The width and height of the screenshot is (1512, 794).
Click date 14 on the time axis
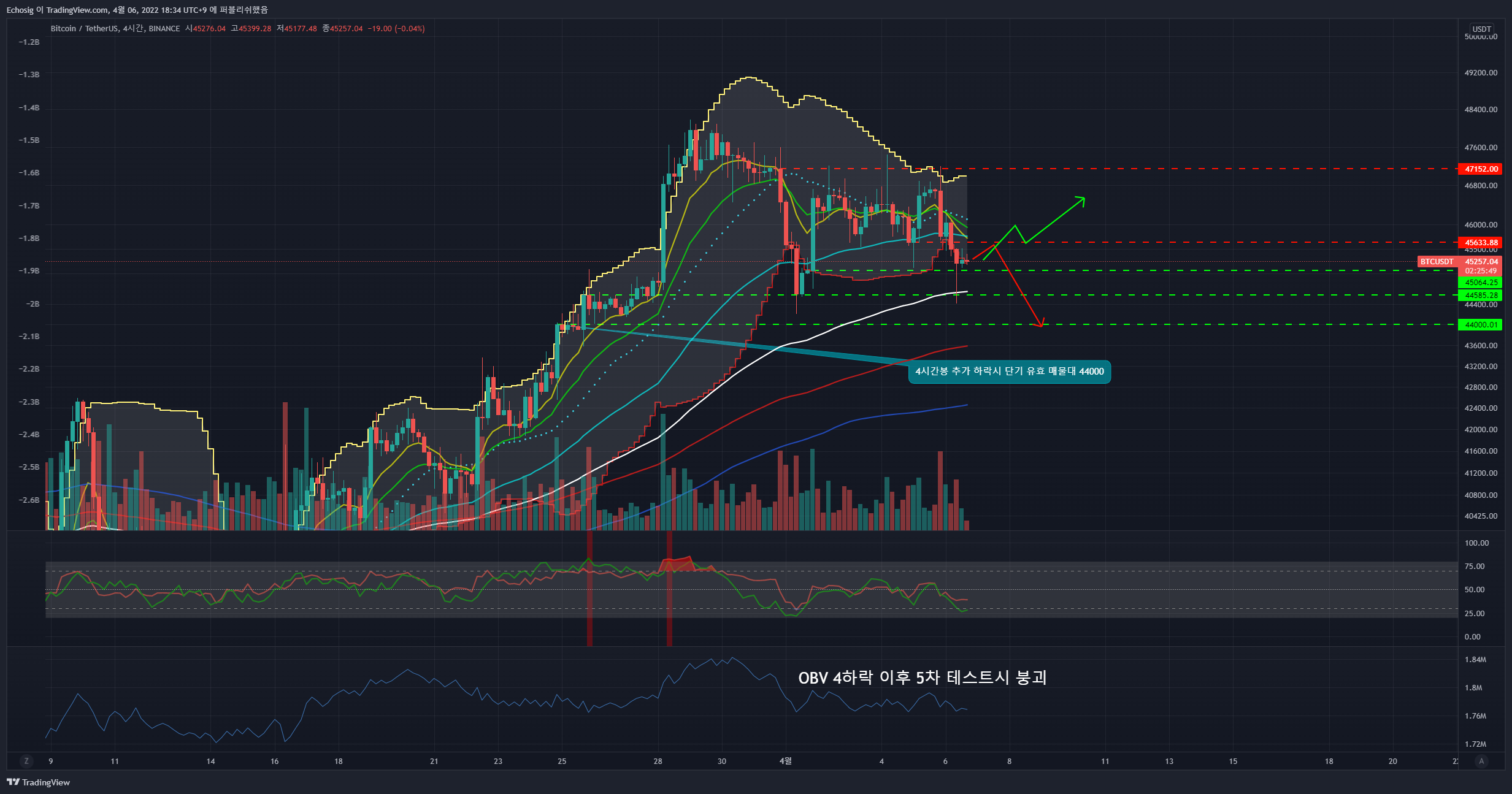click(210, 761)
